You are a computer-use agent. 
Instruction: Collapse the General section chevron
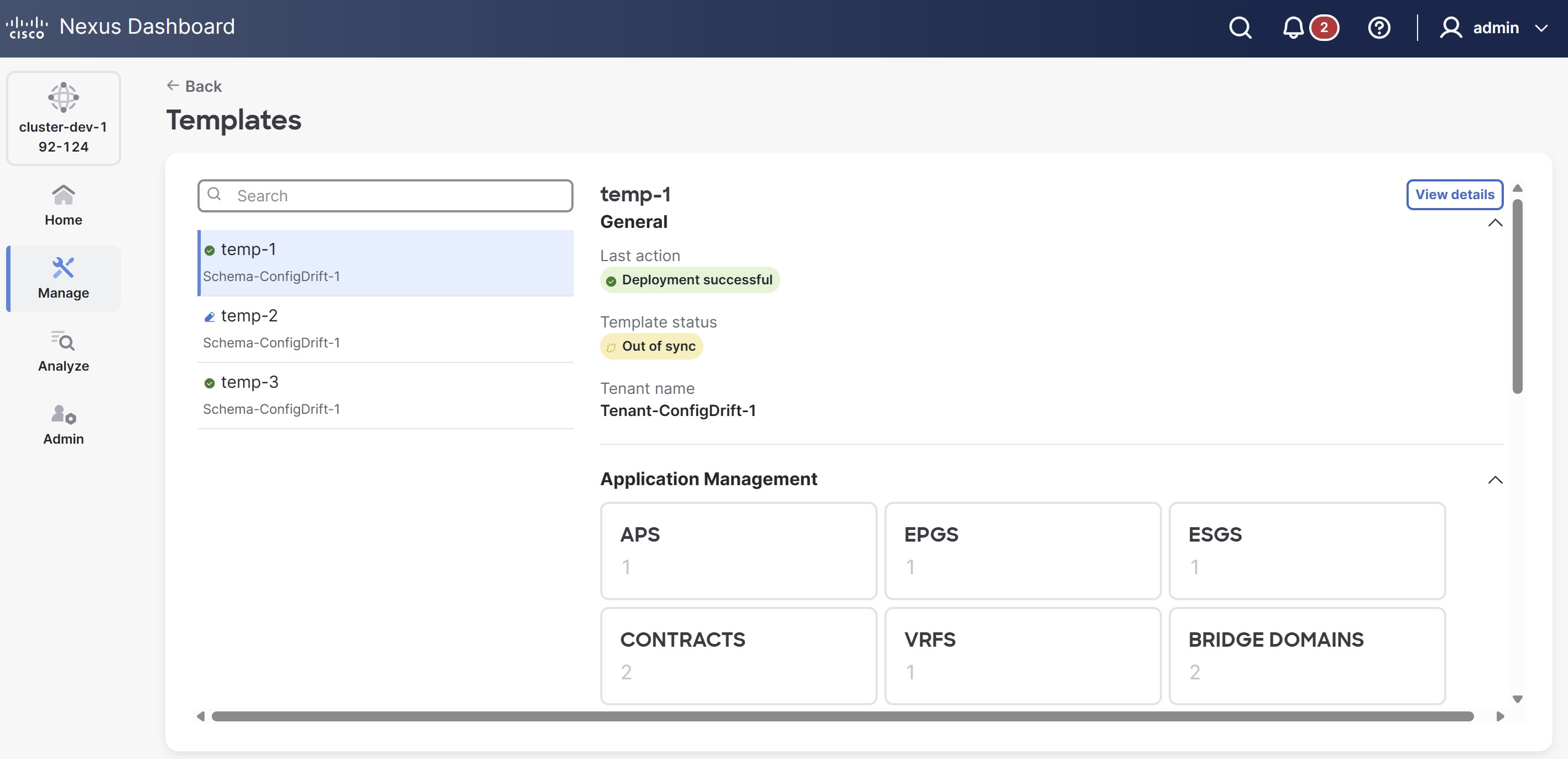point(1495,222)
